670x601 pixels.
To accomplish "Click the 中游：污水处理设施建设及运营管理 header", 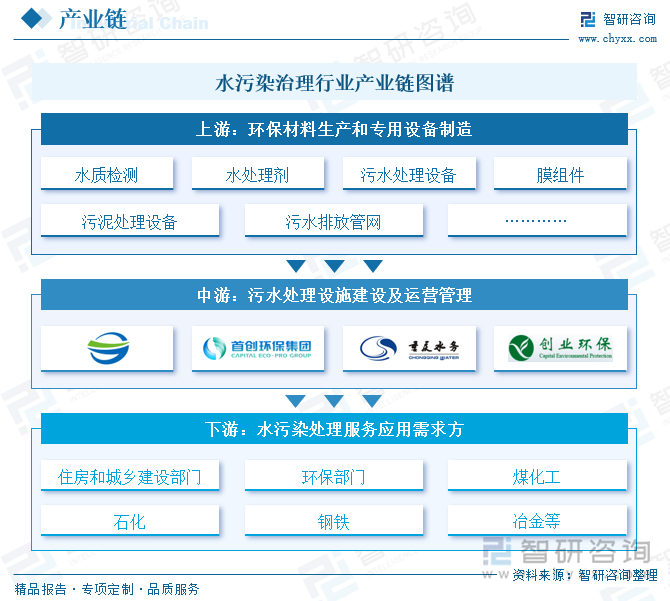I will (334, 295).
